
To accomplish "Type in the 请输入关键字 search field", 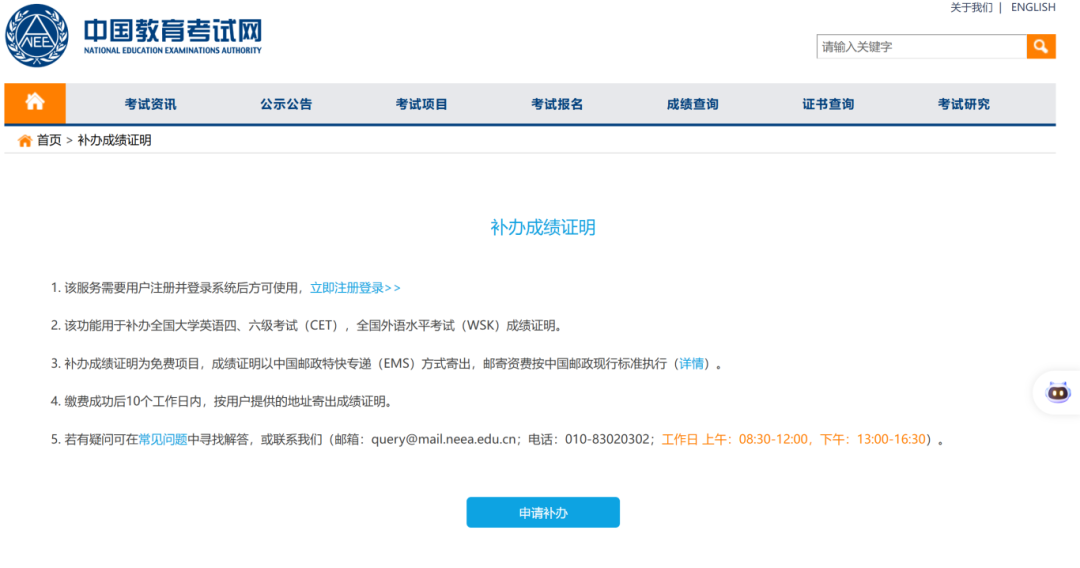I will click(x=921, y=47).
